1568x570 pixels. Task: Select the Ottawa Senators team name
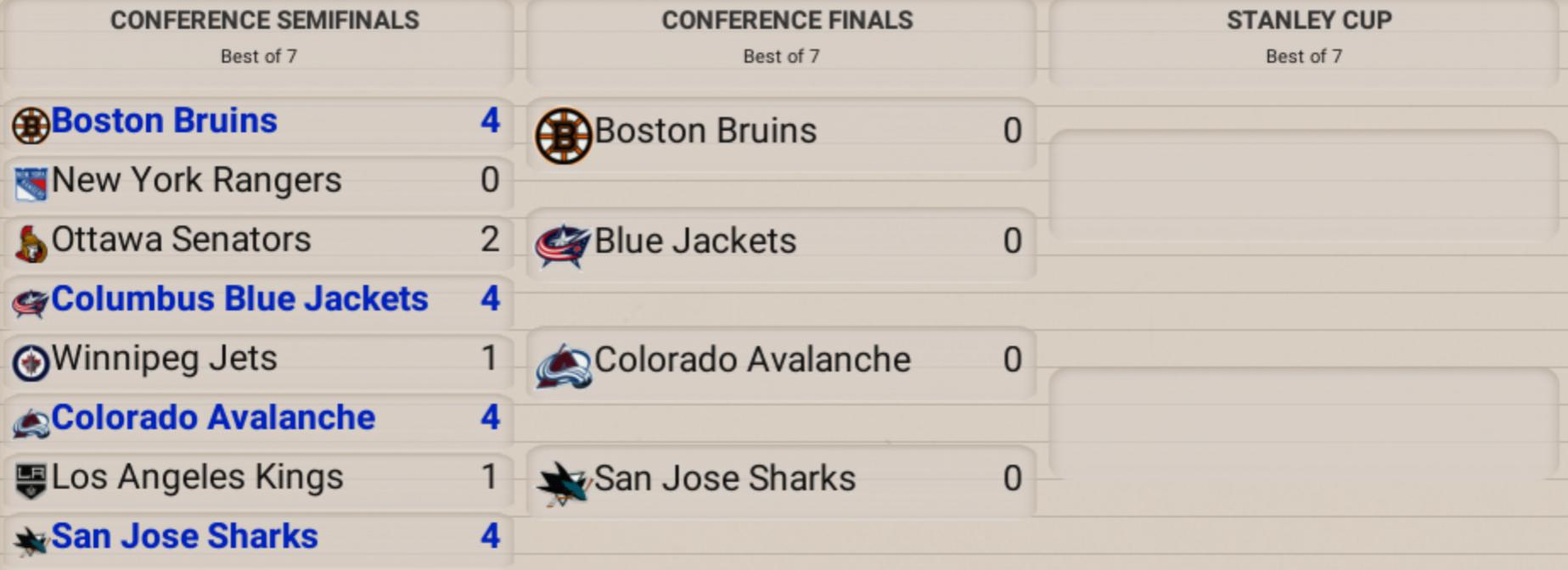pos(181,240)
